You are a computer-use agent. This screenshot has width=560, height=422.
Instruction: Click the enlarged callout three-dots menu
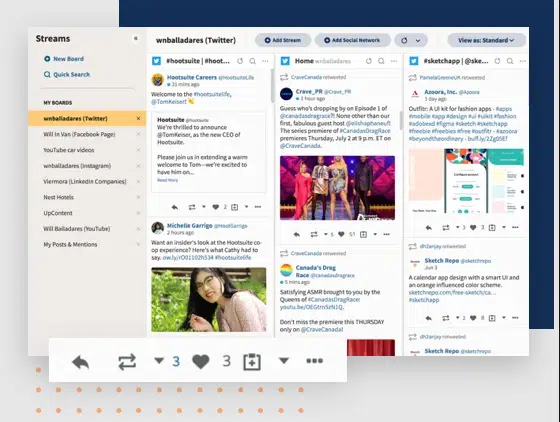coord(315,361)
